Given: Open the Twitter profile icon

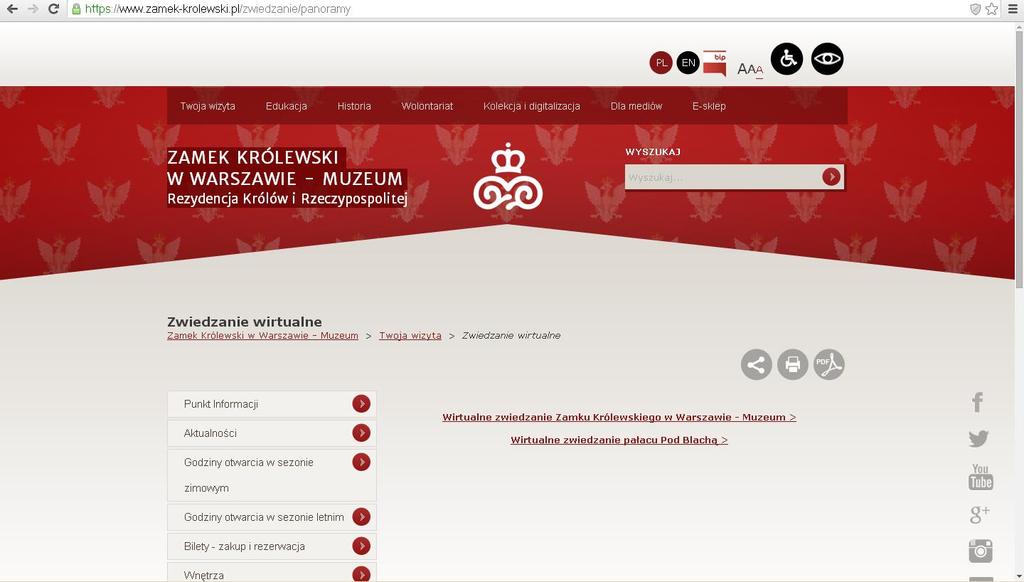Looking at the screenshot, I should pyautogui.click(x=978, y=438).
